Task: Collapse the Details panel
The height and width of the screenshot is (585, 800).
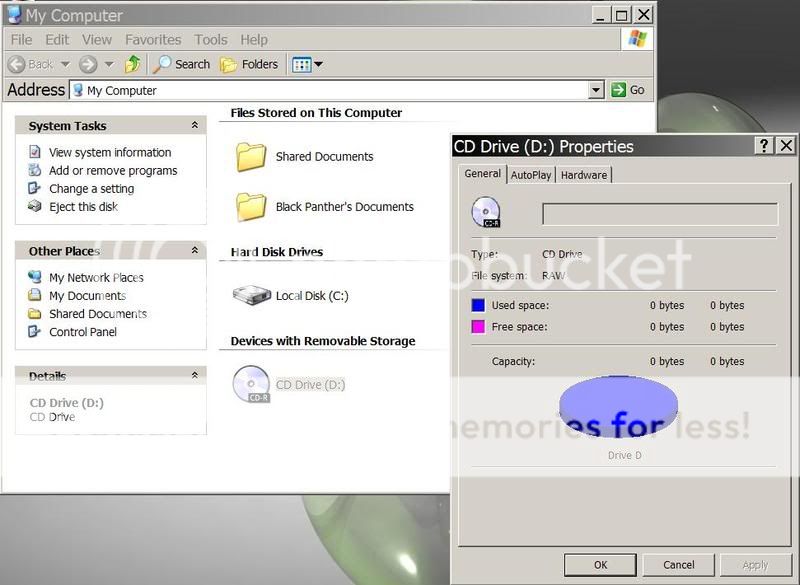Action: pyautogui.click(x=195, y=376)
